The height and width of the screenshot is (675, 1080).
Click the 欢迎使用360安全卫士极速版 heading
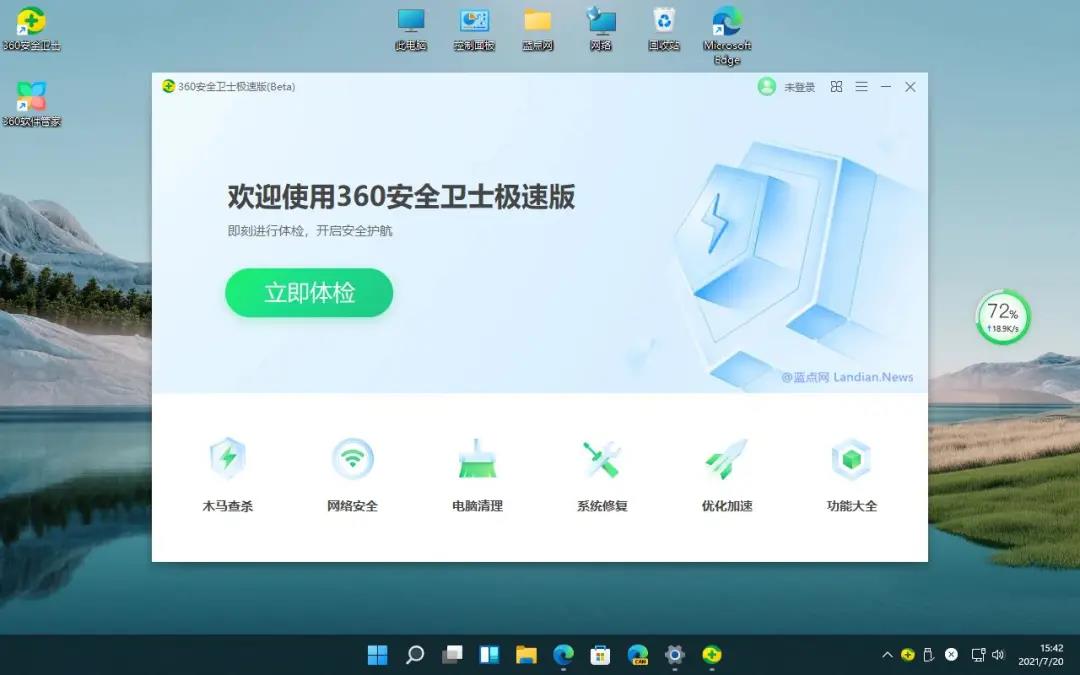click(402, 197)
